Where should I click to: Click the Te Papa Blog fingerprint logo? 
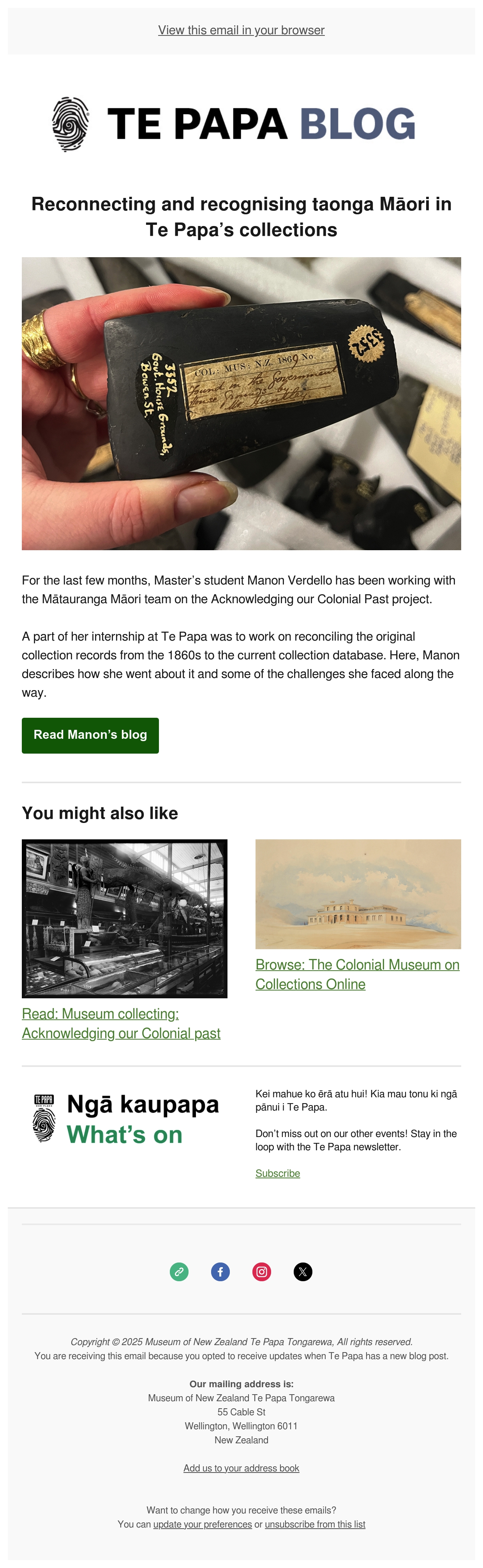[x=71, y=124]
